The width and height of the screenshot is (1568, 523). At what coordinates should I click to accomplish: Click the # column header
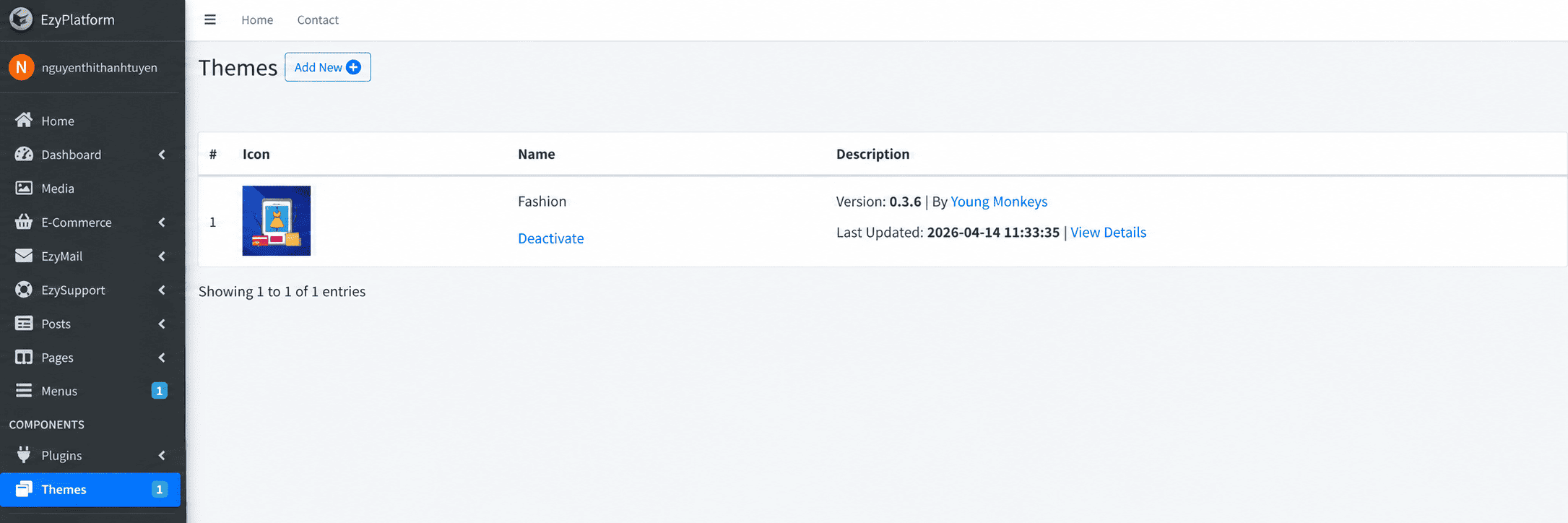click(x=213, y=154)
